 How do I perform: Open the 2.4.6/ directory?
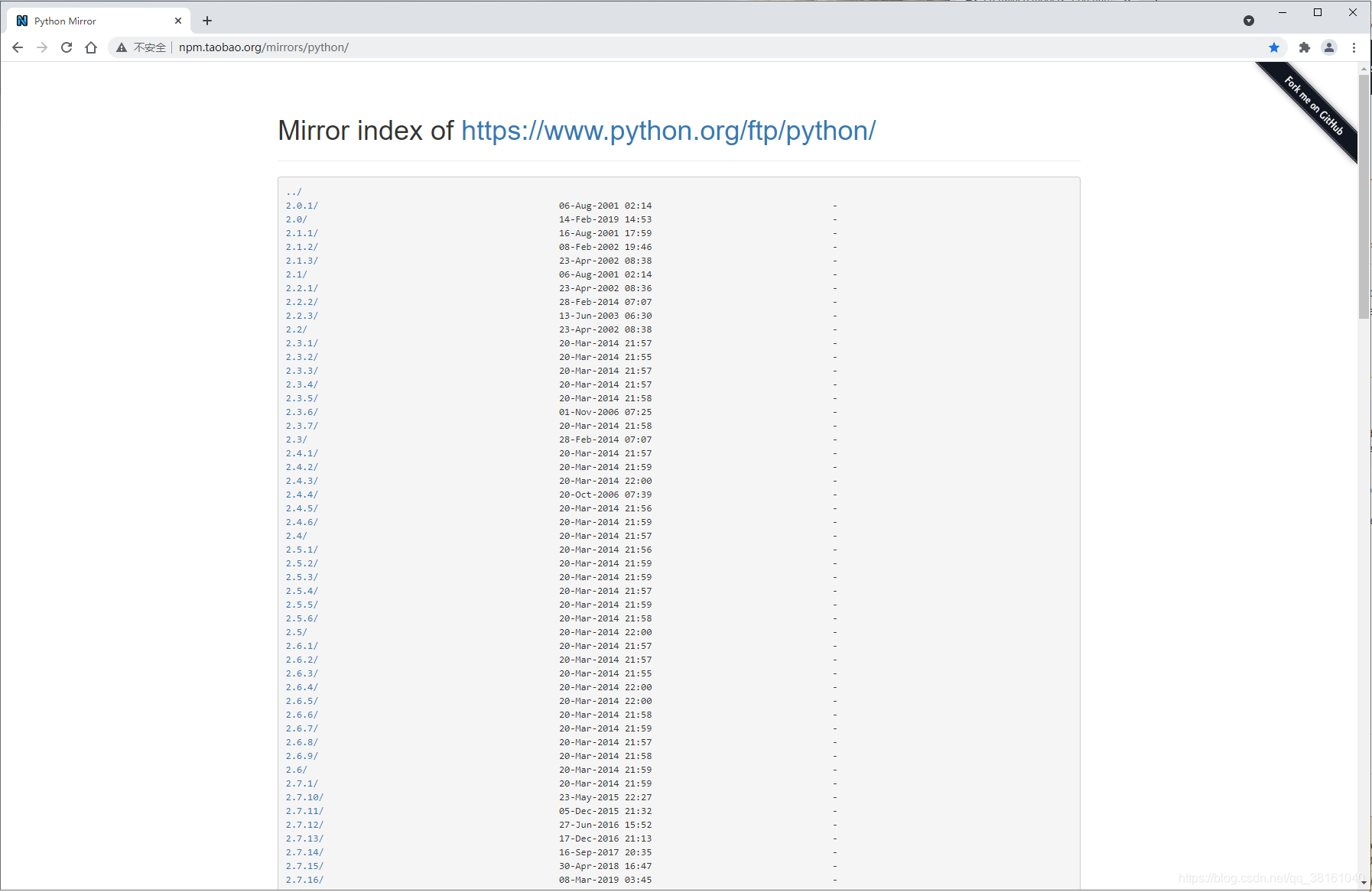(302, 522)
